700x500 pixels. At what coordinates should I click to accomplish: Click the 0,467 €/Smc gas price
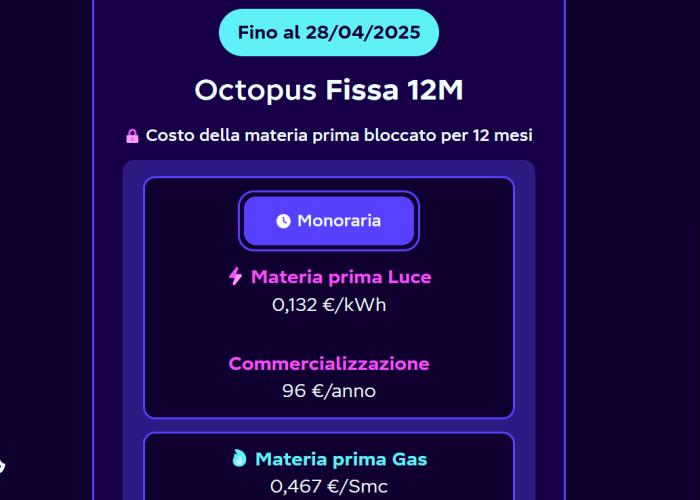point(329,487)
